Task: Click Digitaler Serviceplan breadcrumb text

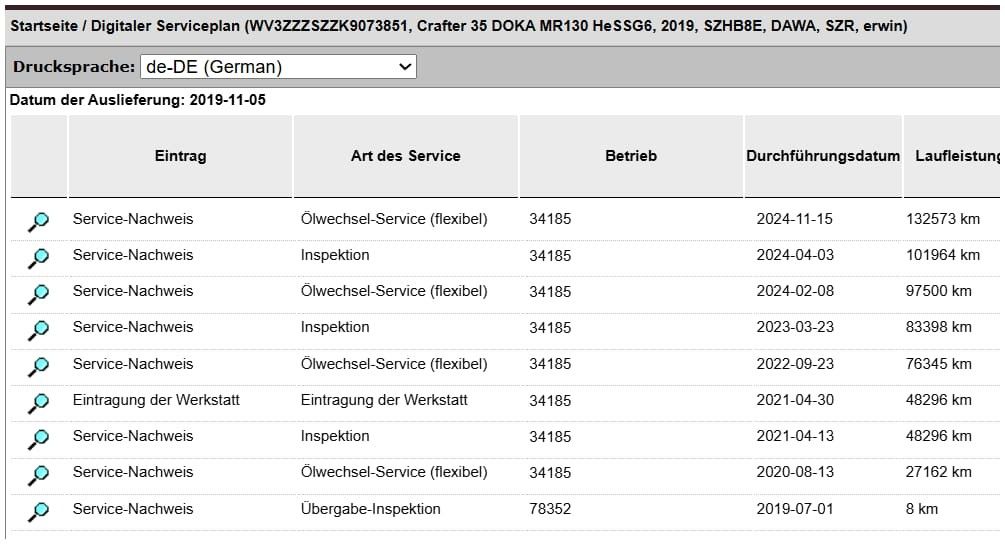Action: (165, 26)
